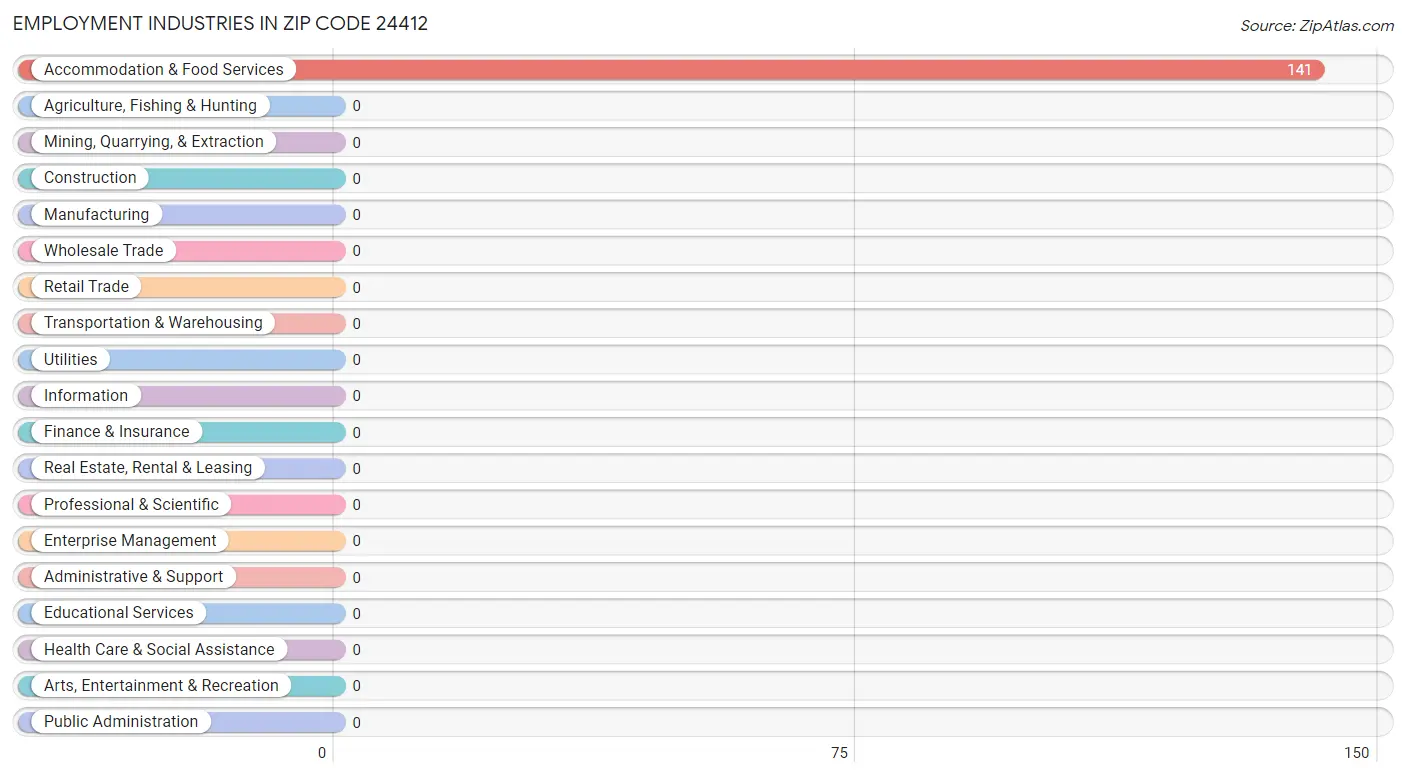This screenshot has height=777, width=1406.
Task: Select the Construction bar label
Action: [x=90, y=178]
